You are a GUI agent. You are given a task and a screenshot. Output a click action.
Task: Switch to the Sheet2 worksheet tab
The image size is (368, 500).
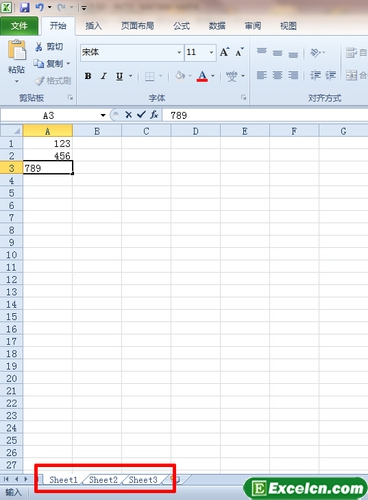click(x=103, y=480)
